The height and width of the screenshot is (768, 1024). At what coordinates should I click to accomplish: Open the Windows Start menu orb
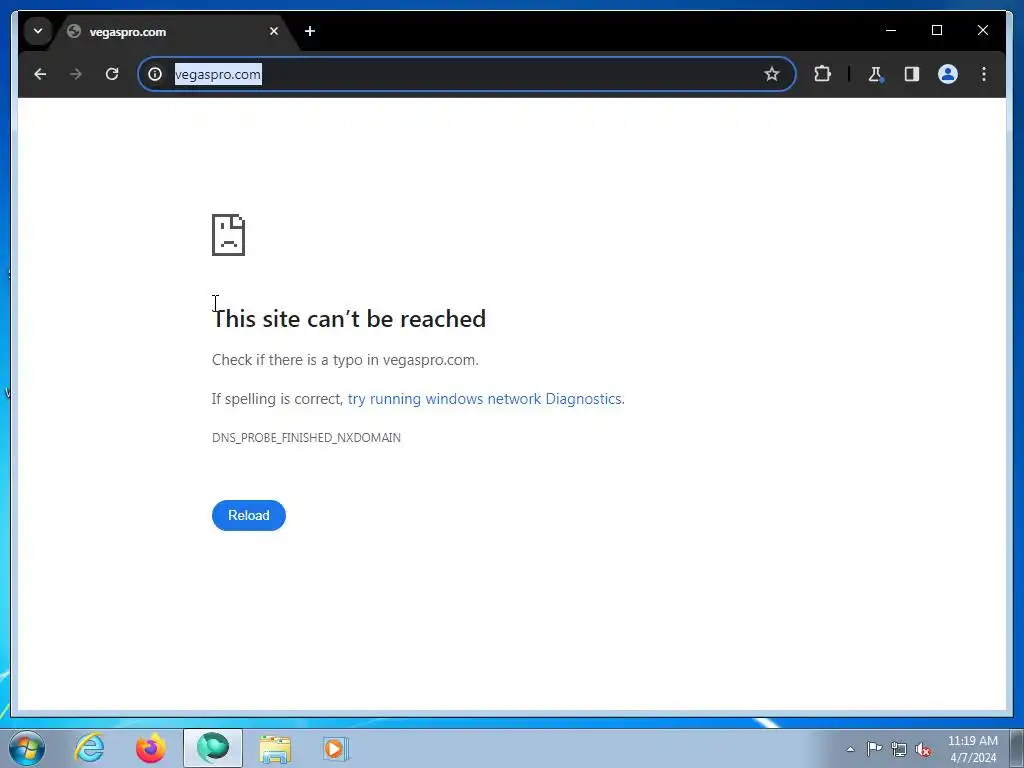27,748
